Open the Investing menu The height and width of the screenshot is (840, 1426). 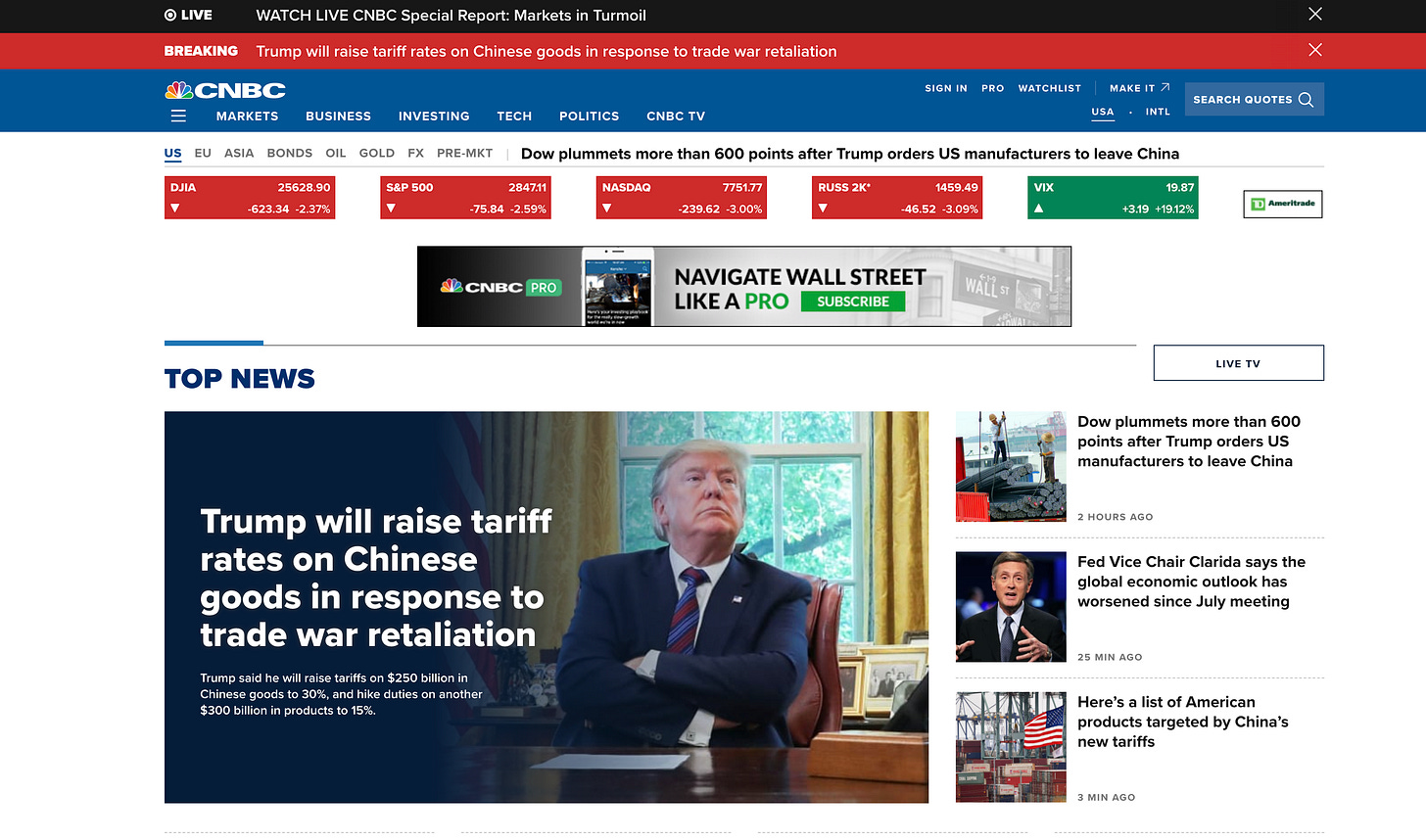click(x=434, y=116)
